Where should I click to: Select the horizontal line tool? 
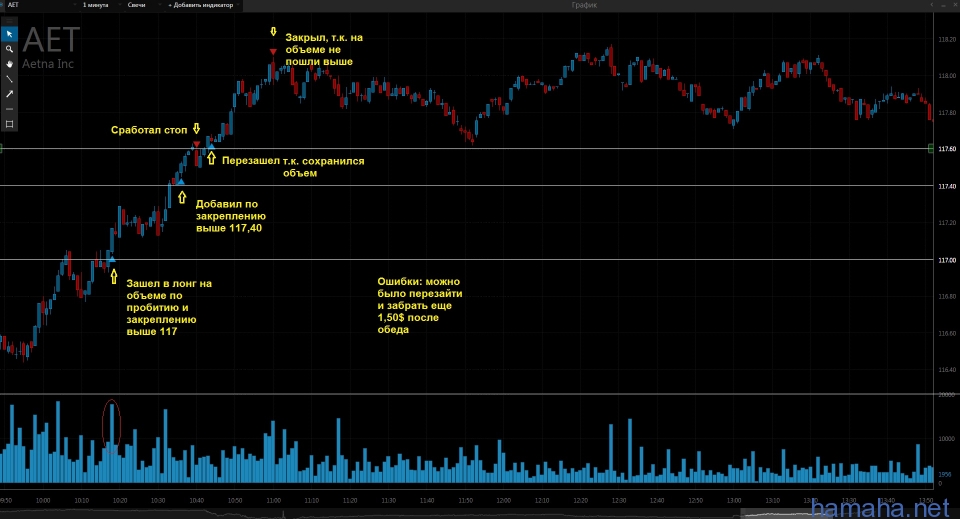click(9, 109)
